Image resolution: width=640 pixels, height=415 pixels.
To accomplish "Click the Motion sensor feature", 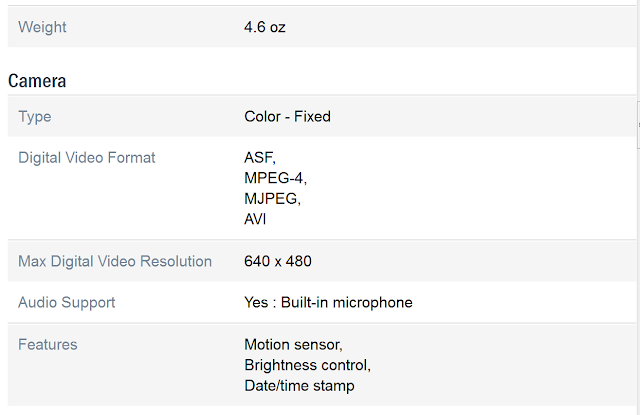I will 294,344.
